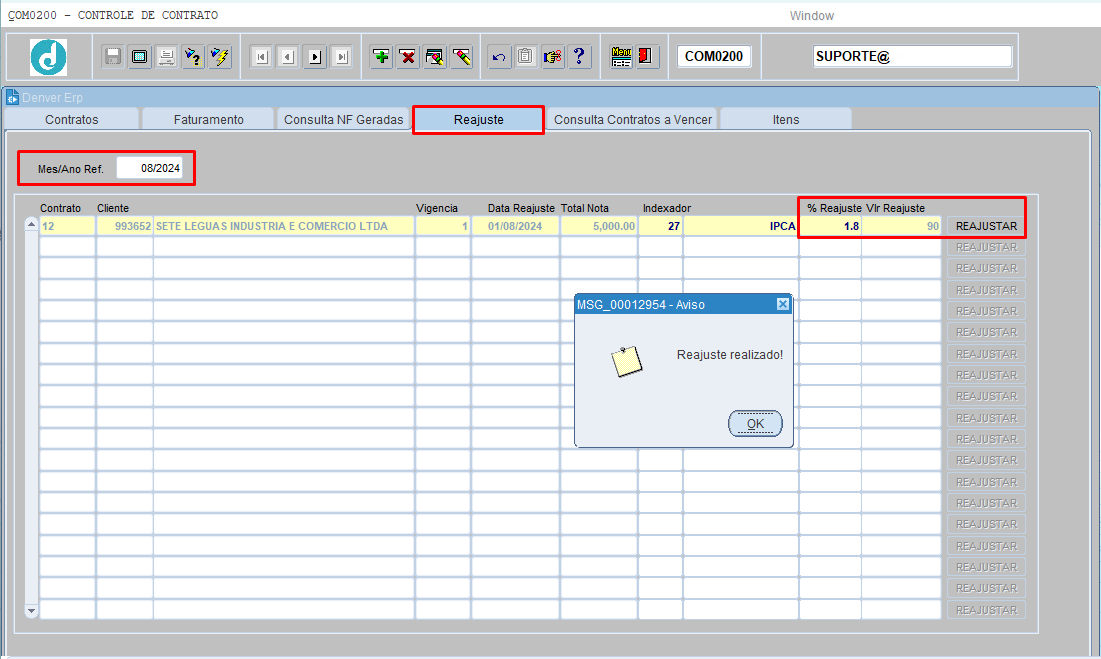Open Consulta Contratos a Vencer tab
The width and height of the screenshot is (1101, 659).
click(633, 119)
